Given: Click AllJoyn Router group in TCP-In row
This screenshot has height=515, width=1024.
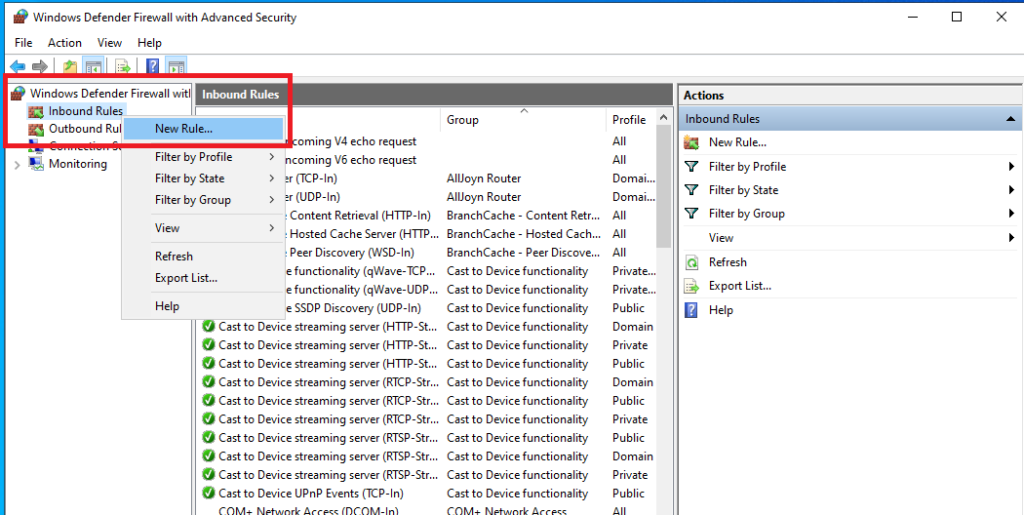Looking at the screenshot, I should (484, 178).
